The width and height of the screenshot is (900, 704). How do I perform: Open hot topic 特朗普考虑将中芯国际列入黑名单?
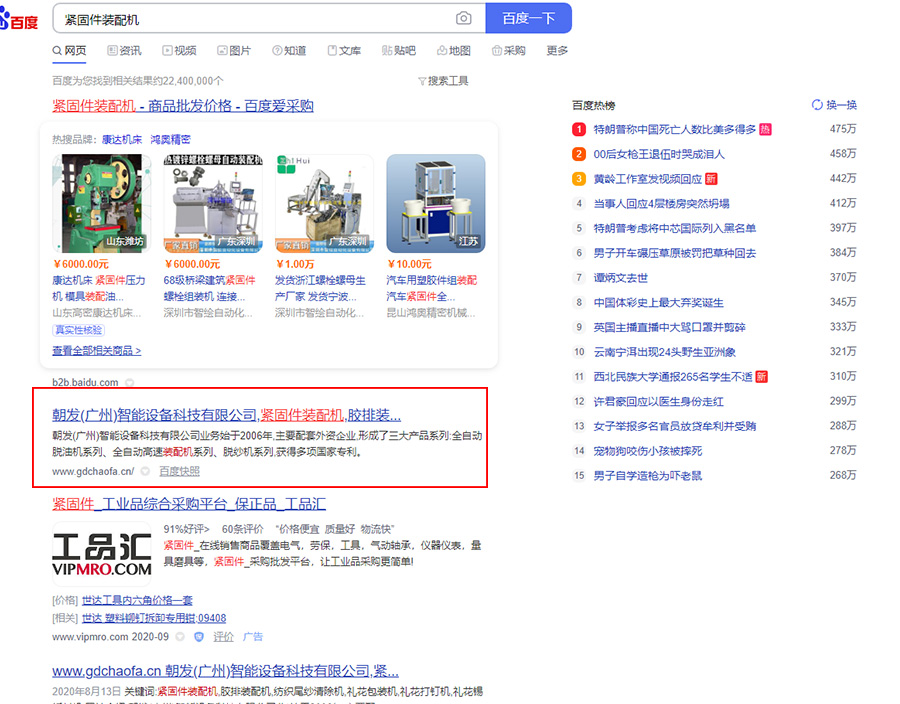pyautogui.click(x=674, y=228)
